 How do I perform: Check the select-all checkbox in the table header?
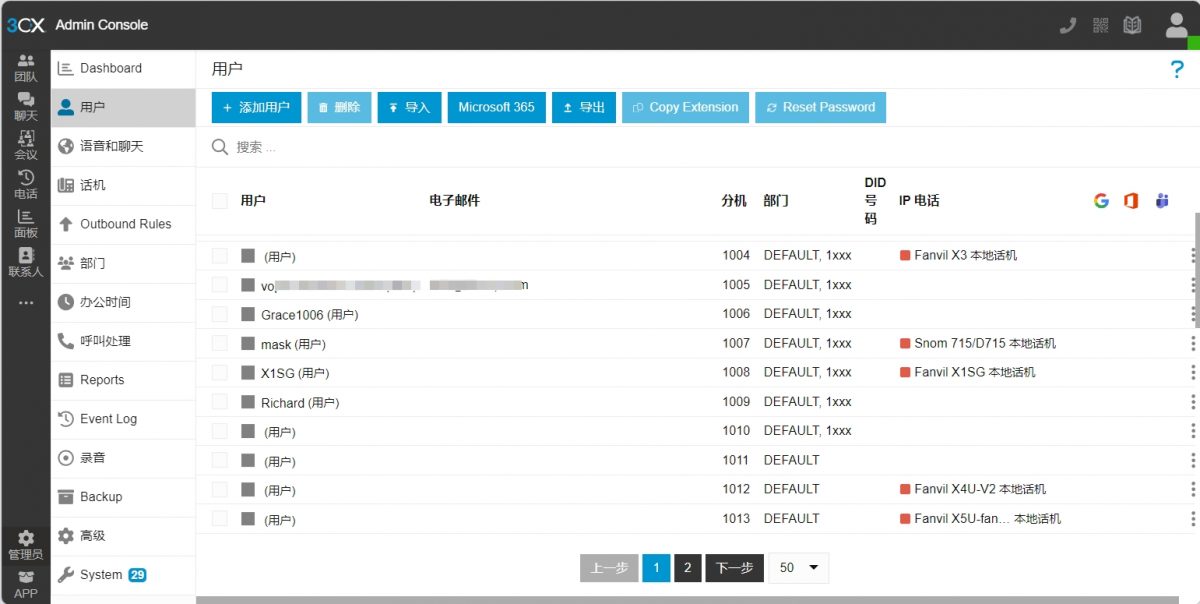point(218,200)
